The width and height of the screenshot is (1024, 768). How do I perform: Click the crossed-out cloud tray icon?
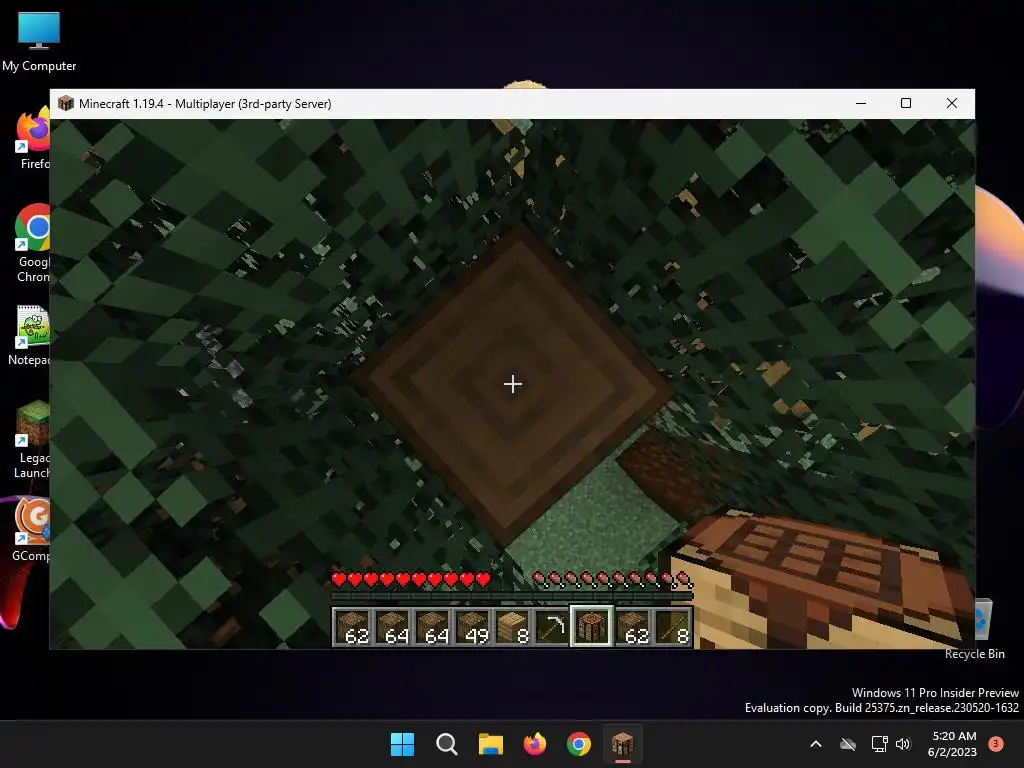(x=848, y=744)
